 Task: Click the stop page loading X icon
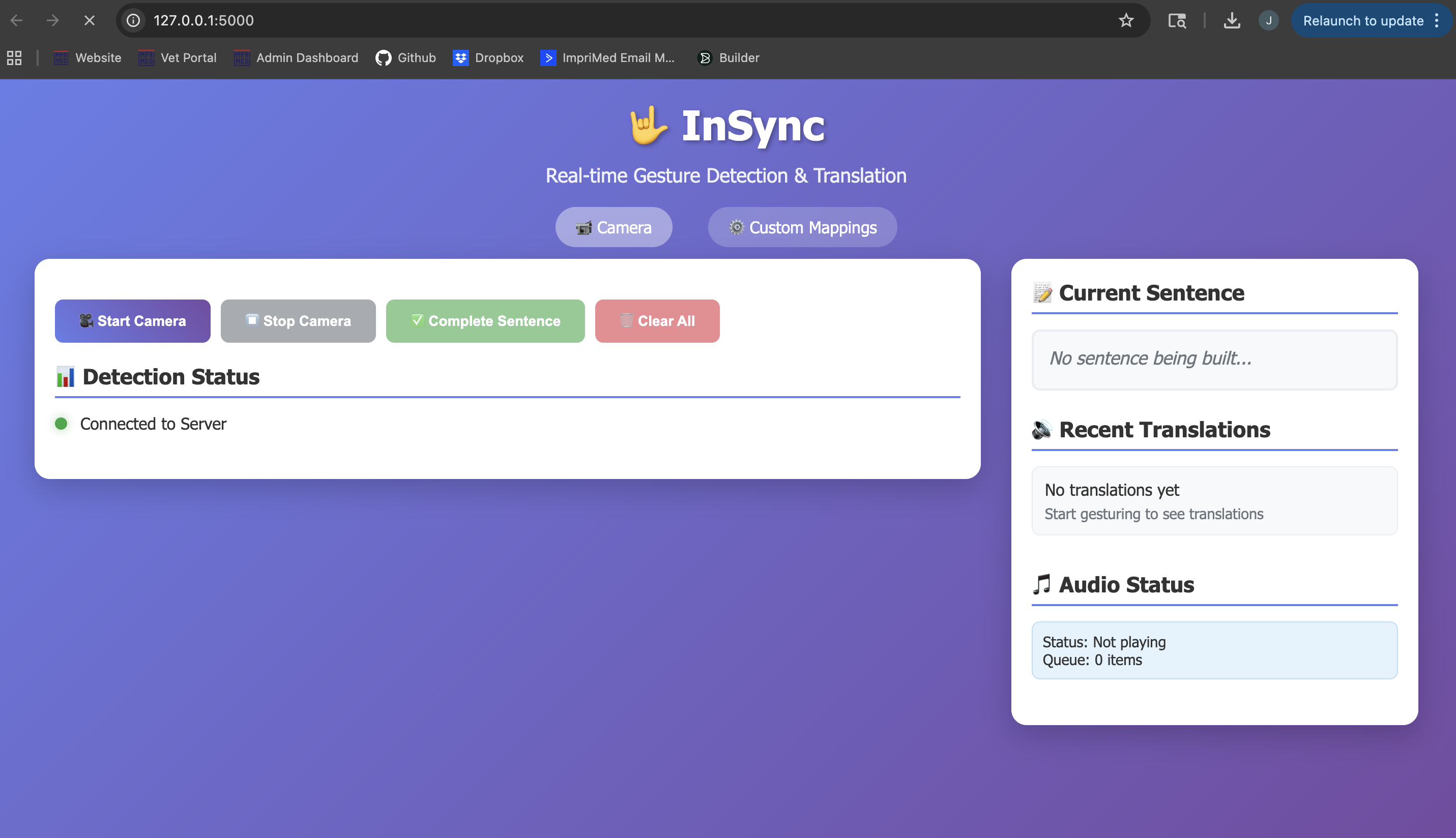[x=89, y=21]
